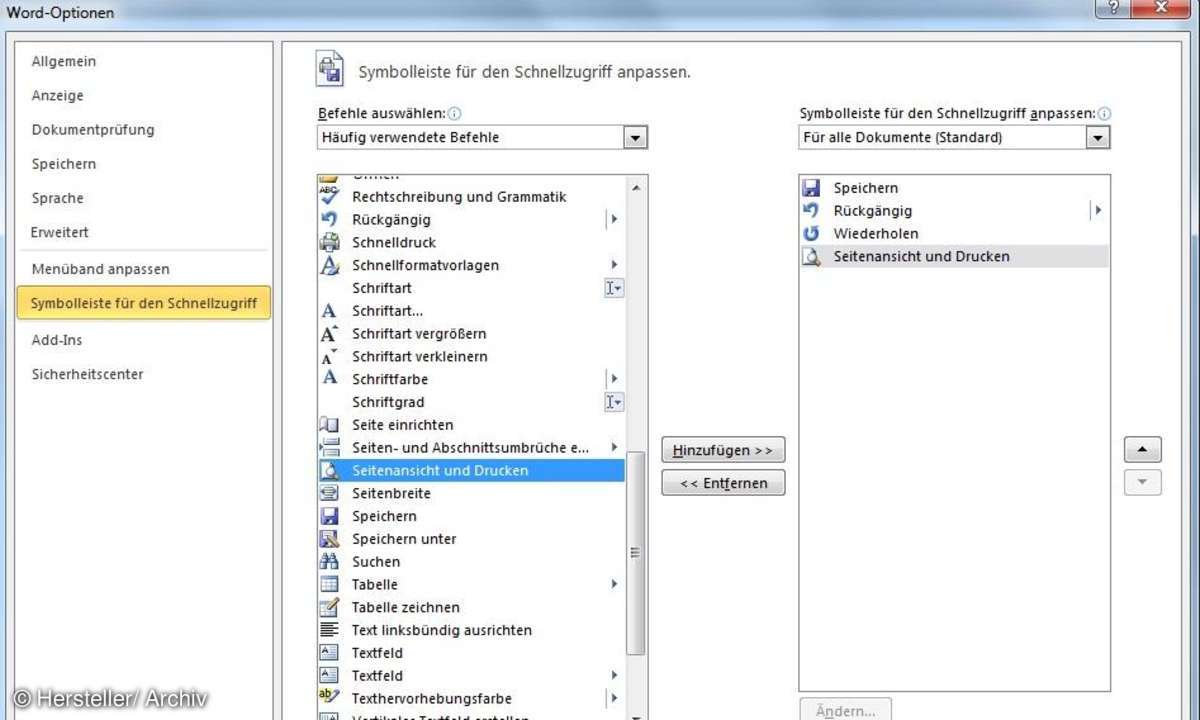Screen dimensions: 1200x720
Task: Click the disabled move down arrow button
Action: click(1143, 483)
